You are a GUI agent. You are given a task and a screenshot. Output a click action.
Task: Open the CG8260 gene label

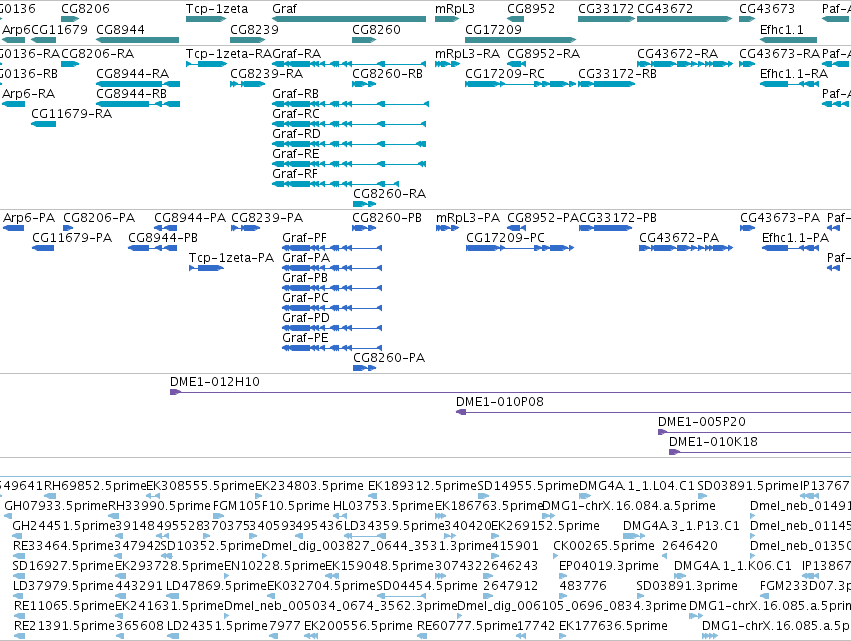pyautogui.click(x=376, y=29)
